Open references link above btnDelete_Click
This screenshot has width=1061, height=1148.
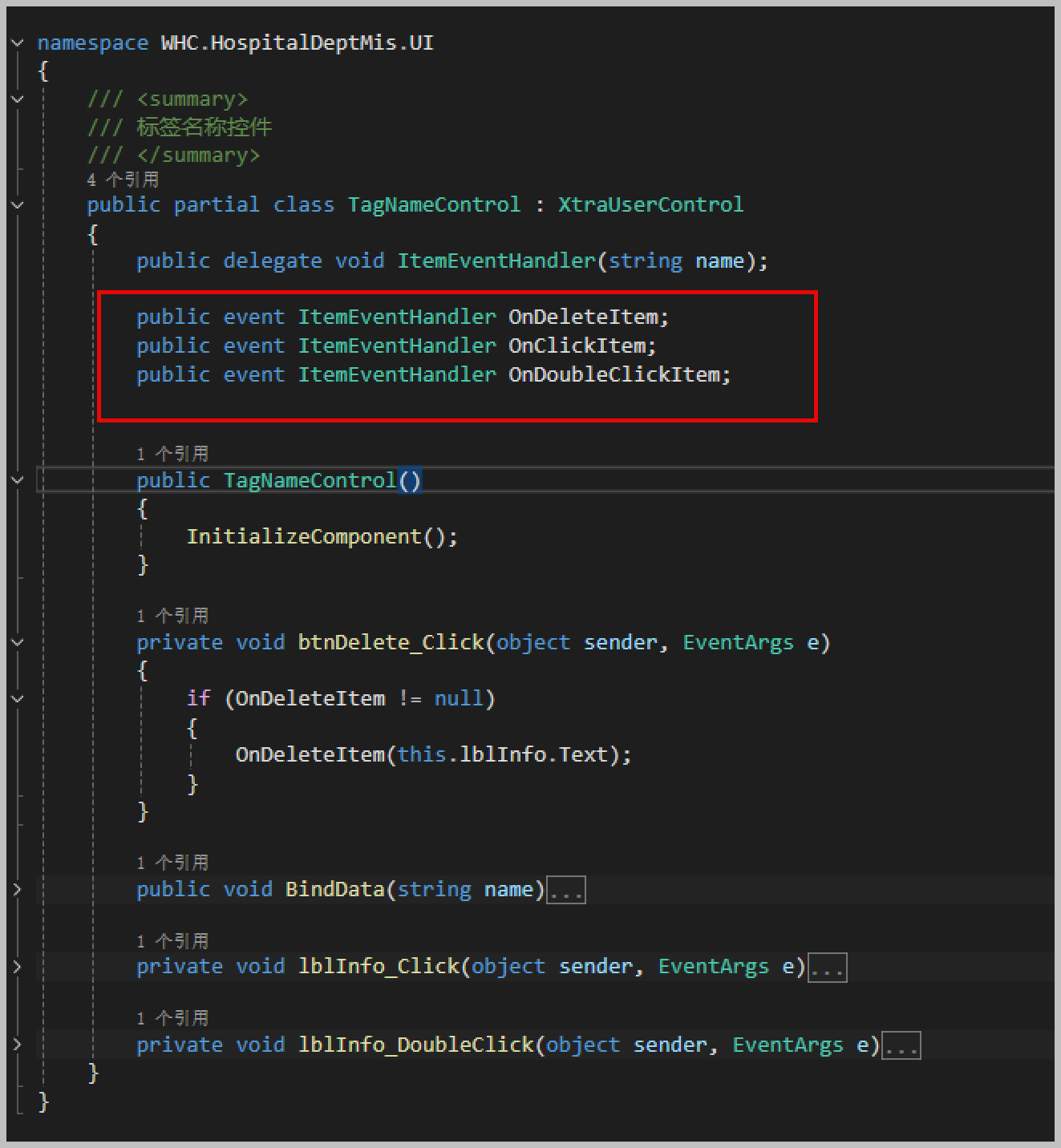click(x=172, y=616)
